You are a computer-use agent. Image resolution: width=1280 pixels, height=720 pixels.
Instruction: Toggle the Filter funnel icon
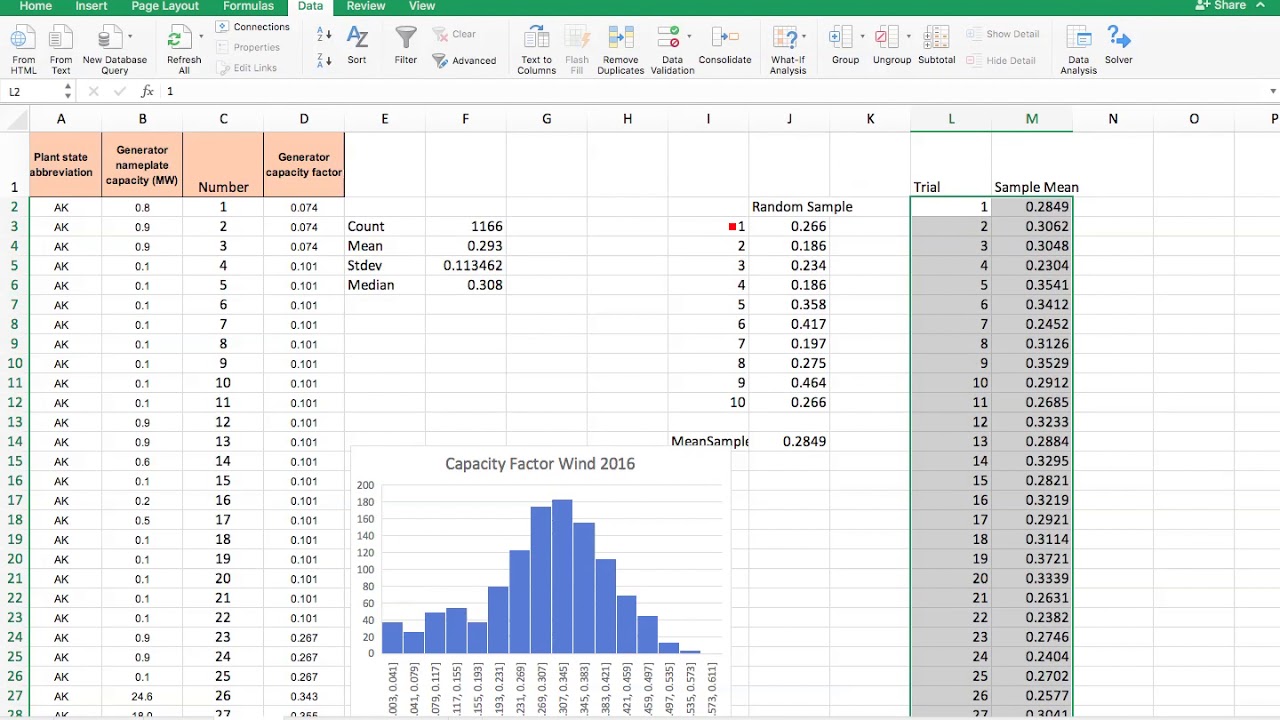pyautogui.click(x=405, y=38)
